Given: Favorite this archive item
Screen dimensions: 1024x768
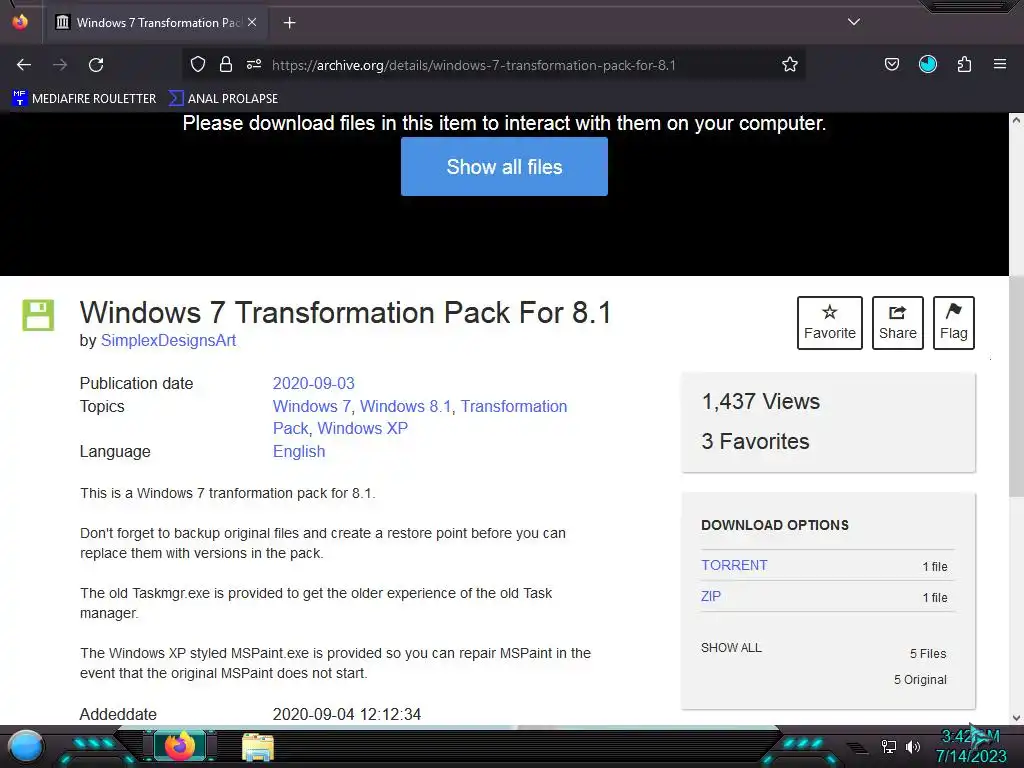Looking at the screenshot, I should click(829, 323).
